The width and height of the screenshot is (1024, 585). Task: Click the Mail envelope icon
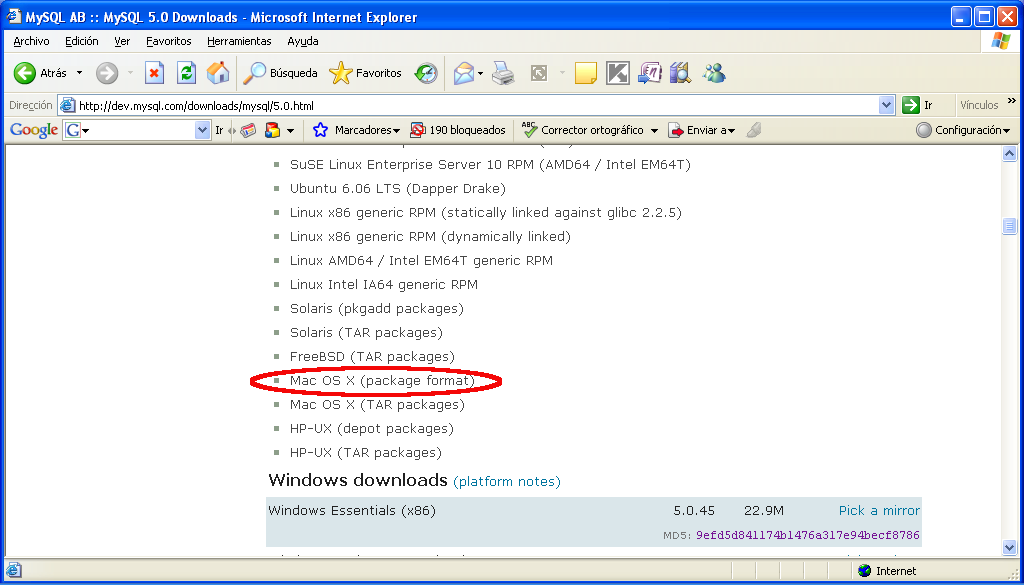tap(464, 73)
